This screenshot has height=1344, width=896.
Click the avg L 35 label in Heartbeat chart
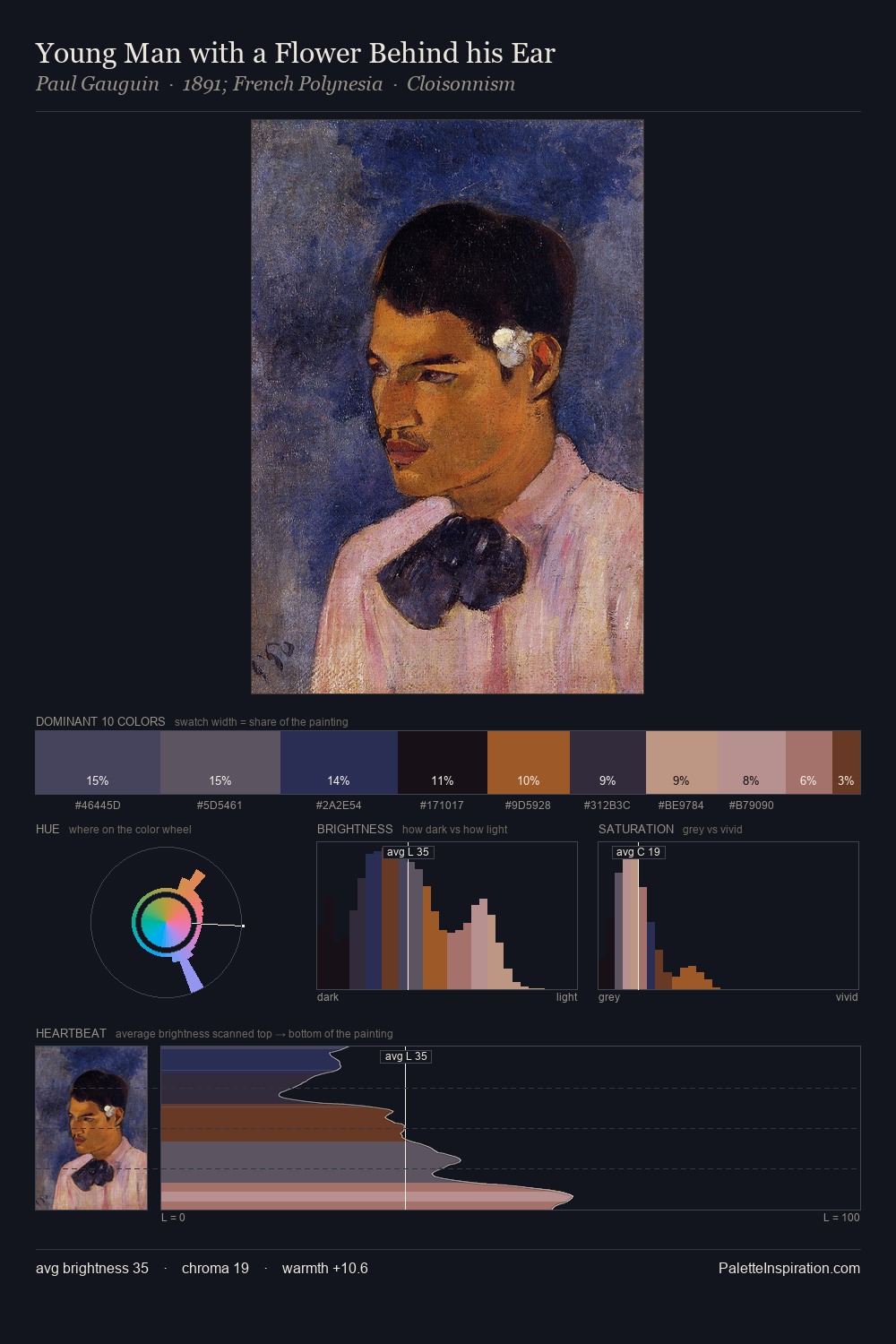406,1056
